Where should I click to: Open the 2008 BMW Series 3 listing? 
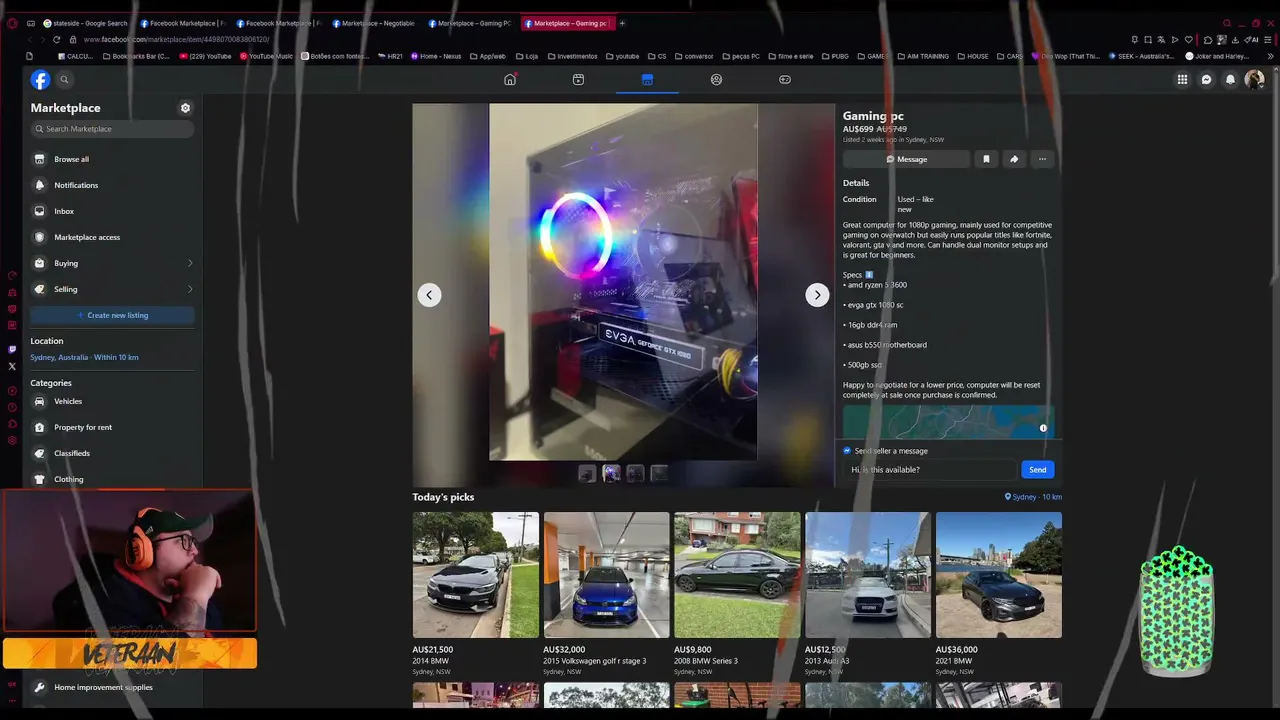click(737, 594)
